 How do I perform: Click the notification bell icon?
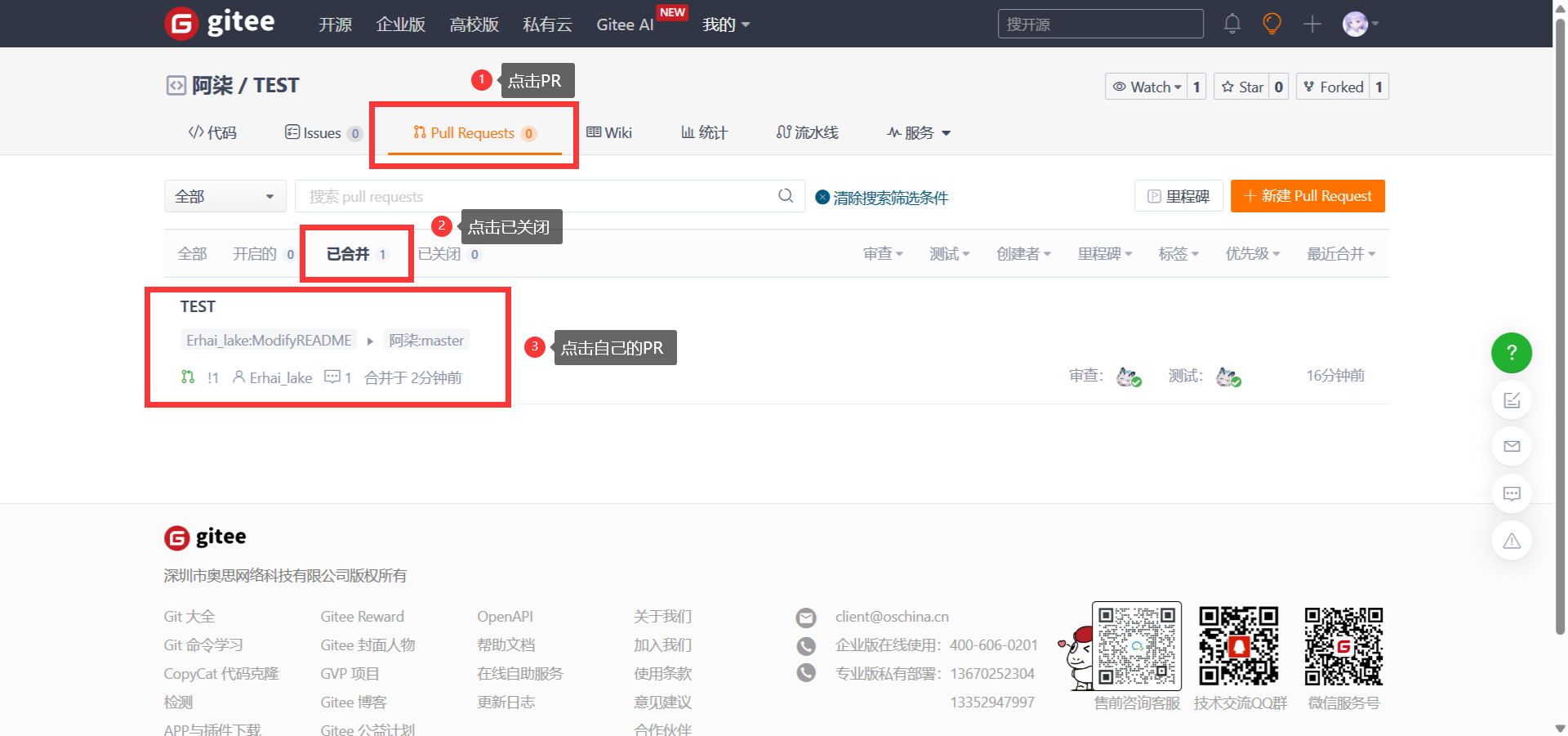pyautogui.click(x=1232, y=24)
